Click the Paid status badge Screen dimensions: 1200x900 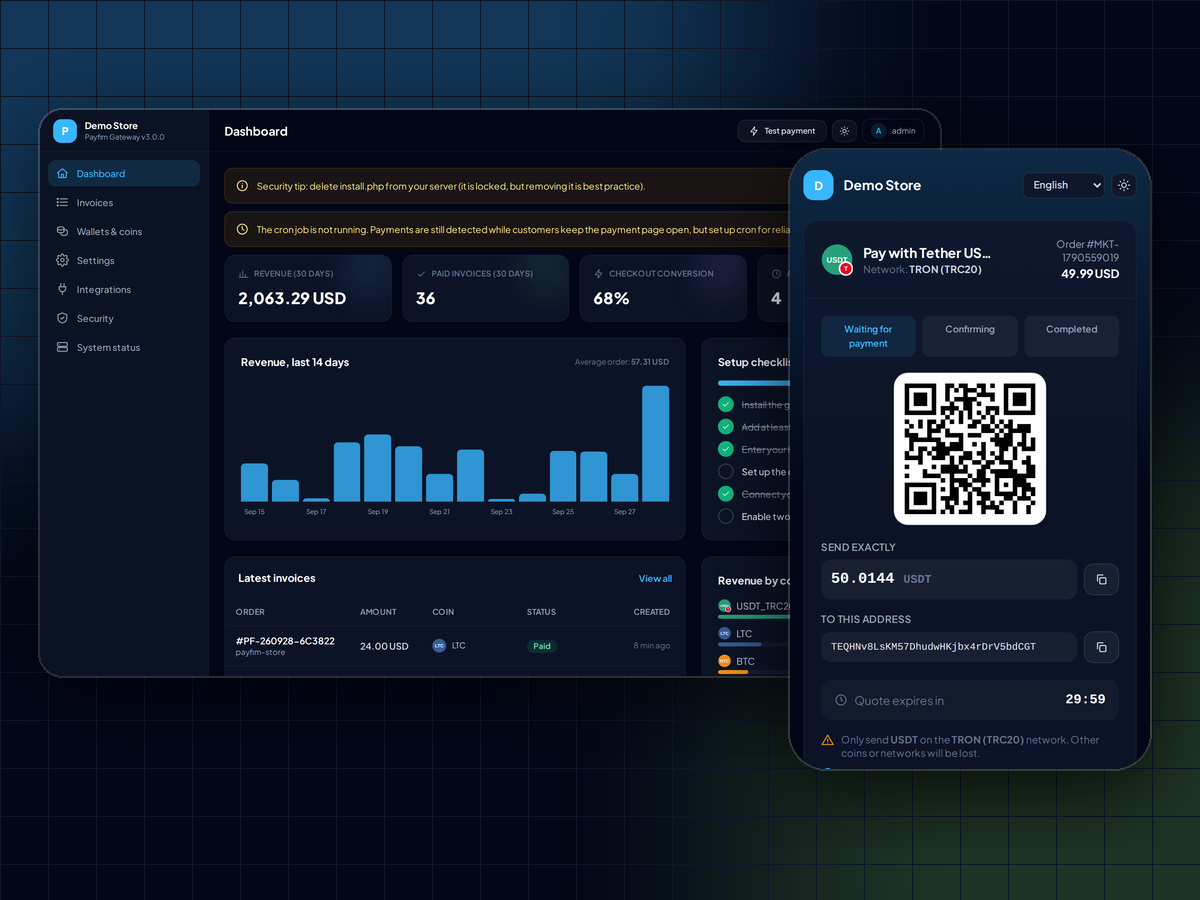click(542, 646)
